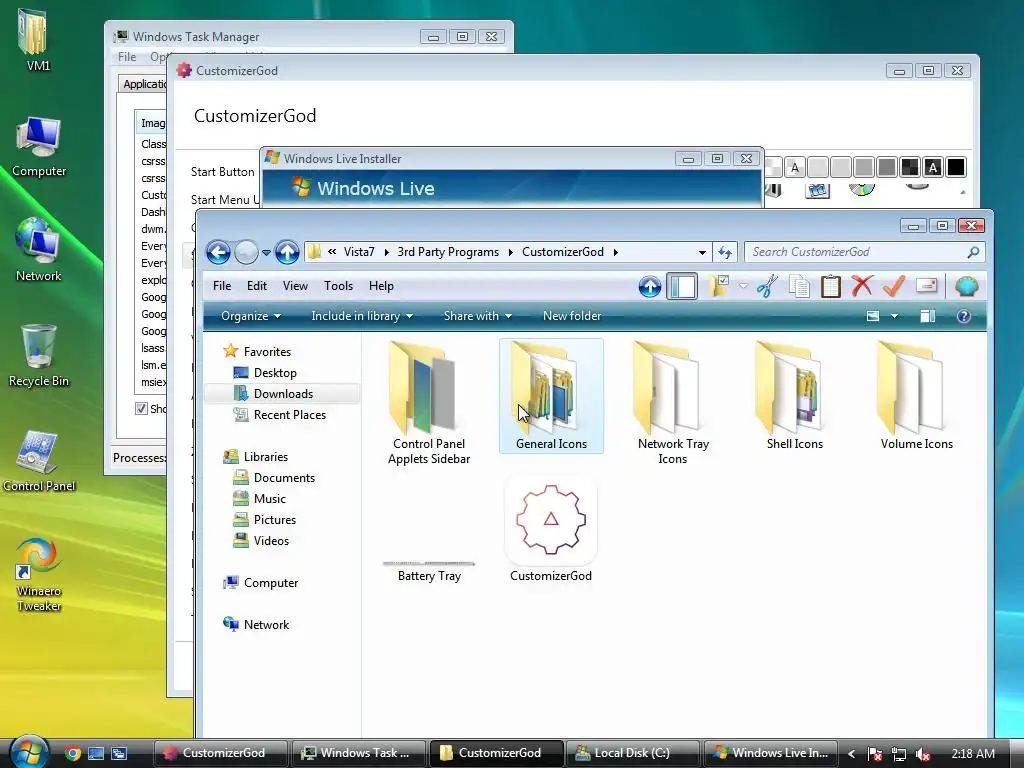Pick the dark checkered background swatch
The height and width of the screenshot is (768, 1024).
[910, 168]
